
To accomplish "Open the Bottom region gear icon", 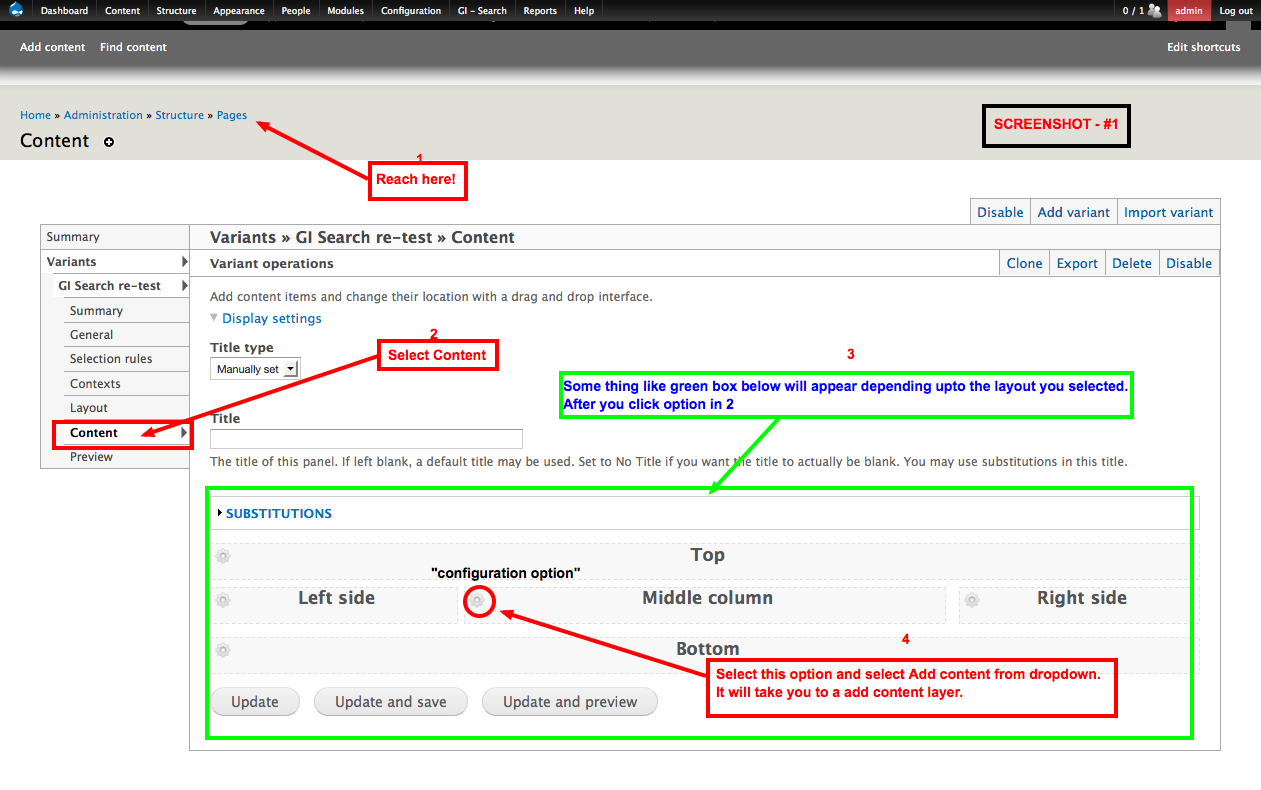I will click(x=223, y=650).
